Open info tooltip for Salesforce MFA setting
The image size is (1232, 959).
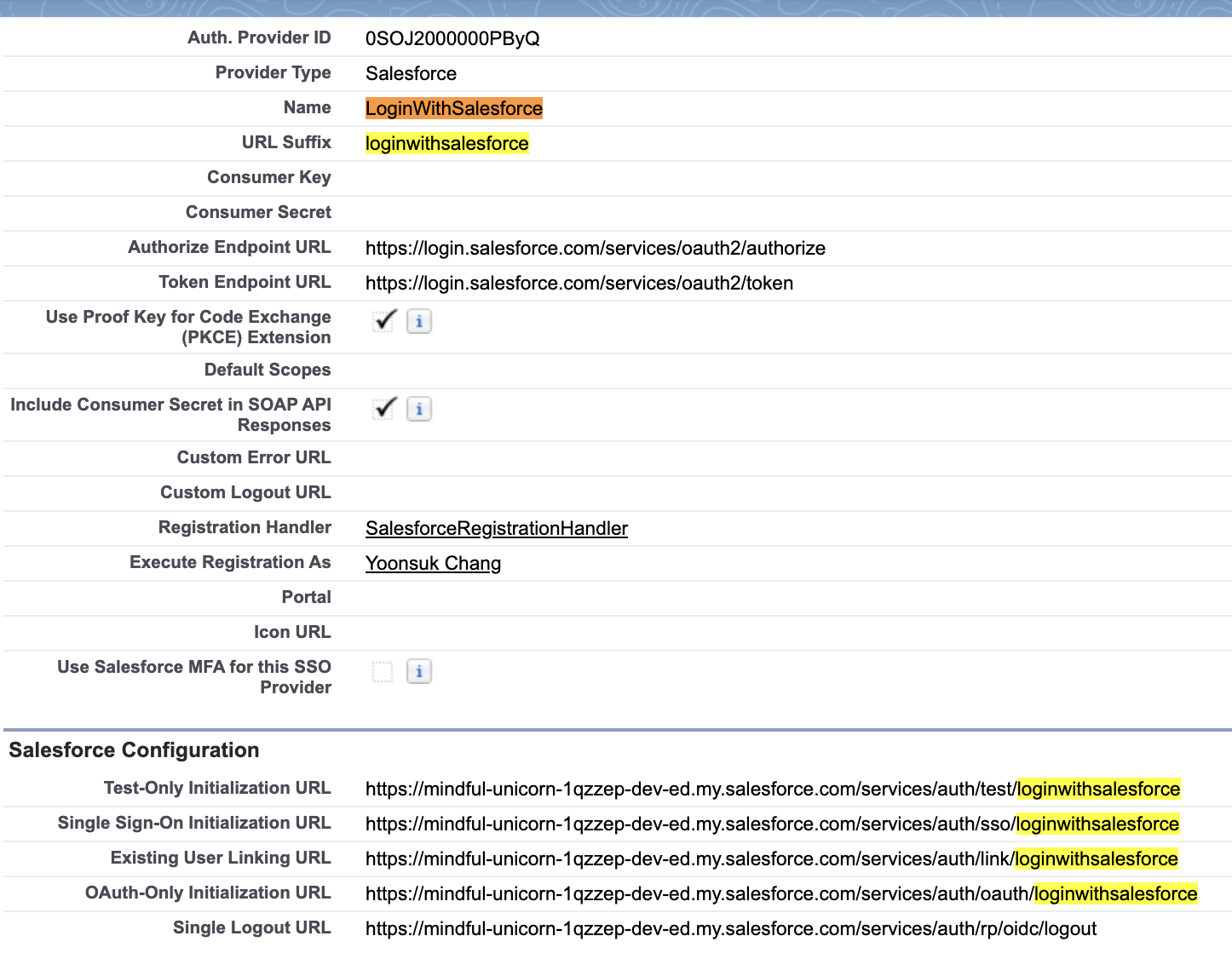pos(418,671)
